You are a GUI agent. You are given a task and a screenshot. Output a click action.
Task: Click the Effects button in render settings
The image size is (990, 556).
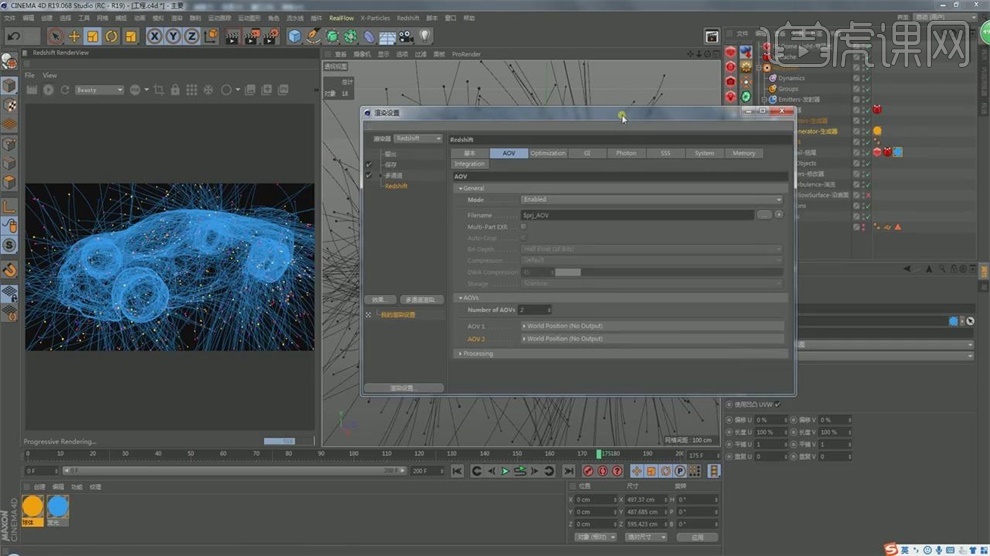coord(379,299)
